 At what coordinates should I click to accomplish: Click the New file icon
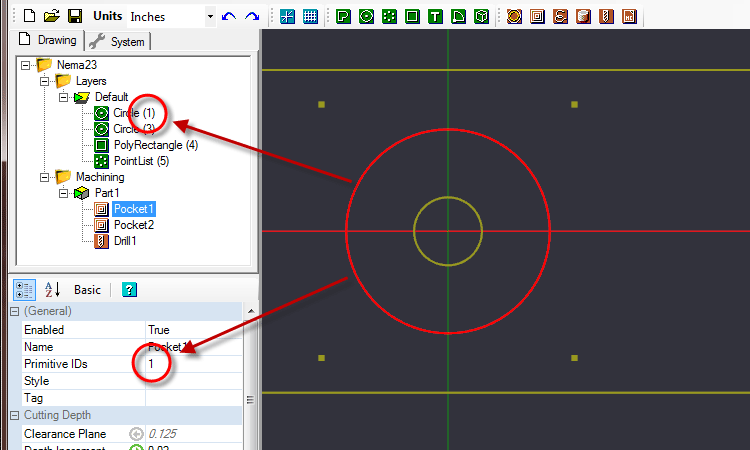point(29,16)
